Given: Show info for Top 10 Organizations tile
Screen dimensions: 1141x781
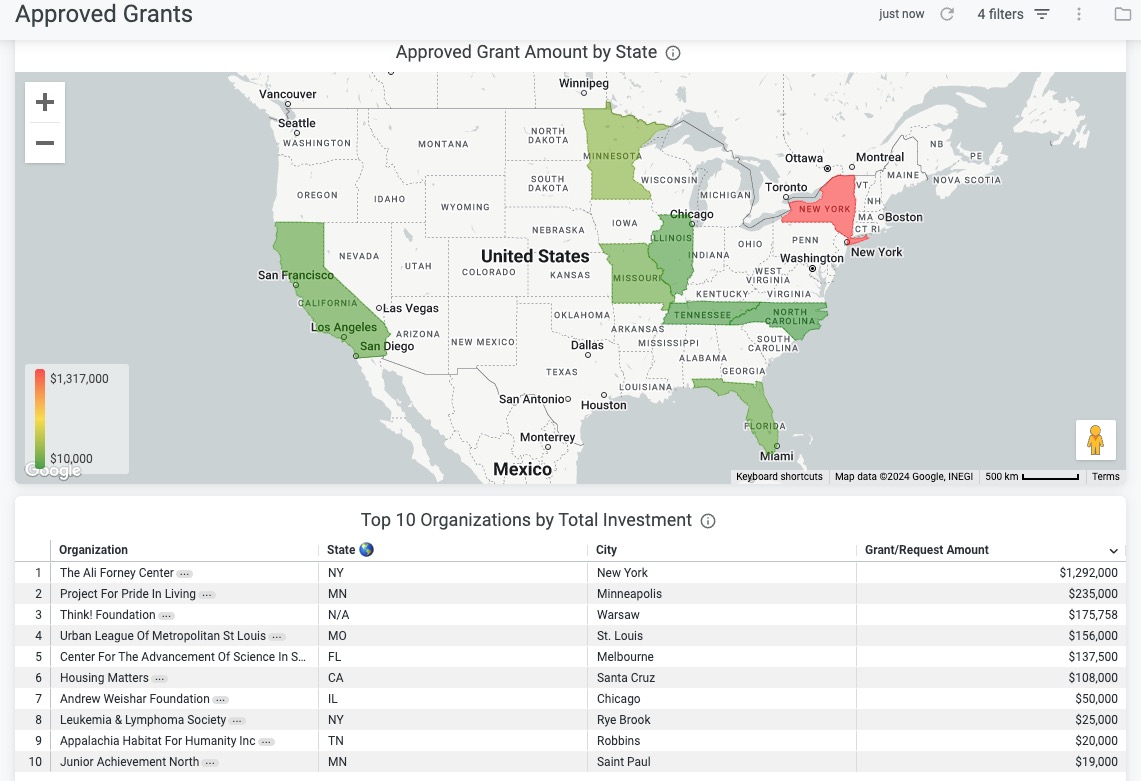Looking at the screenshot, I should click(x=708, y=521).
